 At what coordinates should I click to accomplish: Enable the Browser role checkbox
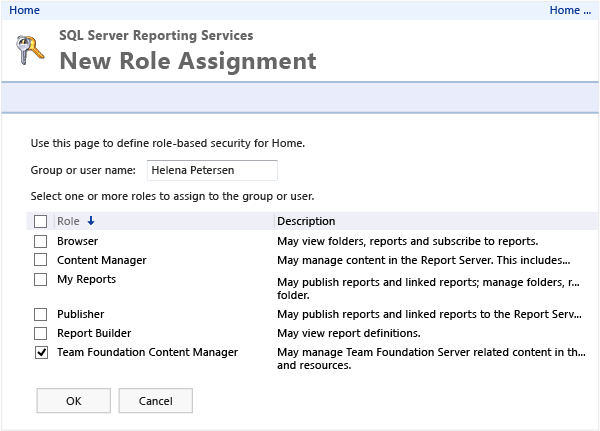point(41,242)
